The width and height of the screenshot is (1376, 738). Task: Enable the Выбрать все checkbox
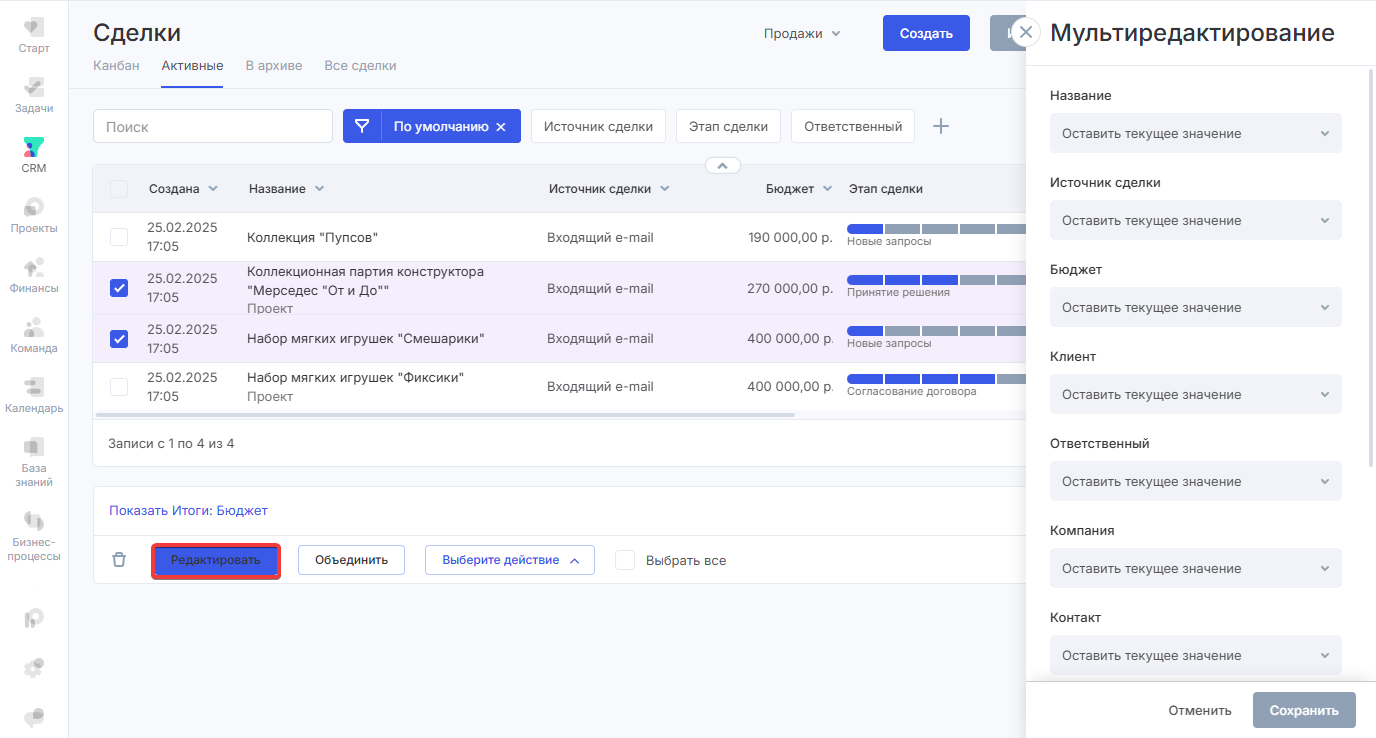point(625,560)
